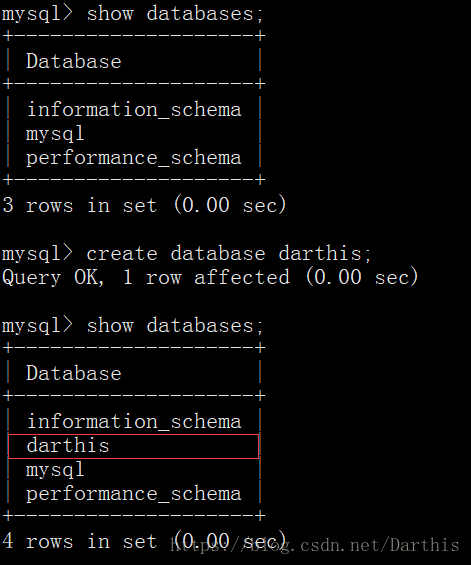This screenshot has width=471, height=565.
Task: Click the first 'show databases;' command text
Action: pos(175,14)
